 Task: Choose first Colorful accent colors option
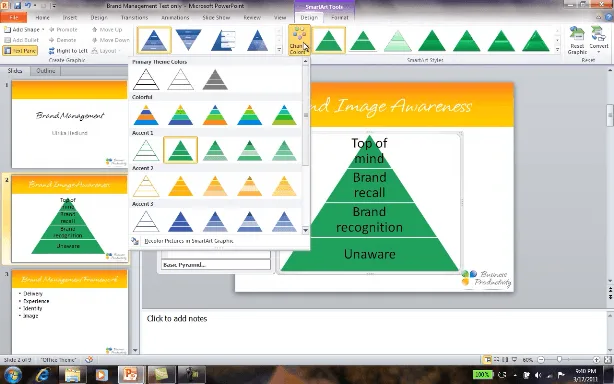(146, 115)
